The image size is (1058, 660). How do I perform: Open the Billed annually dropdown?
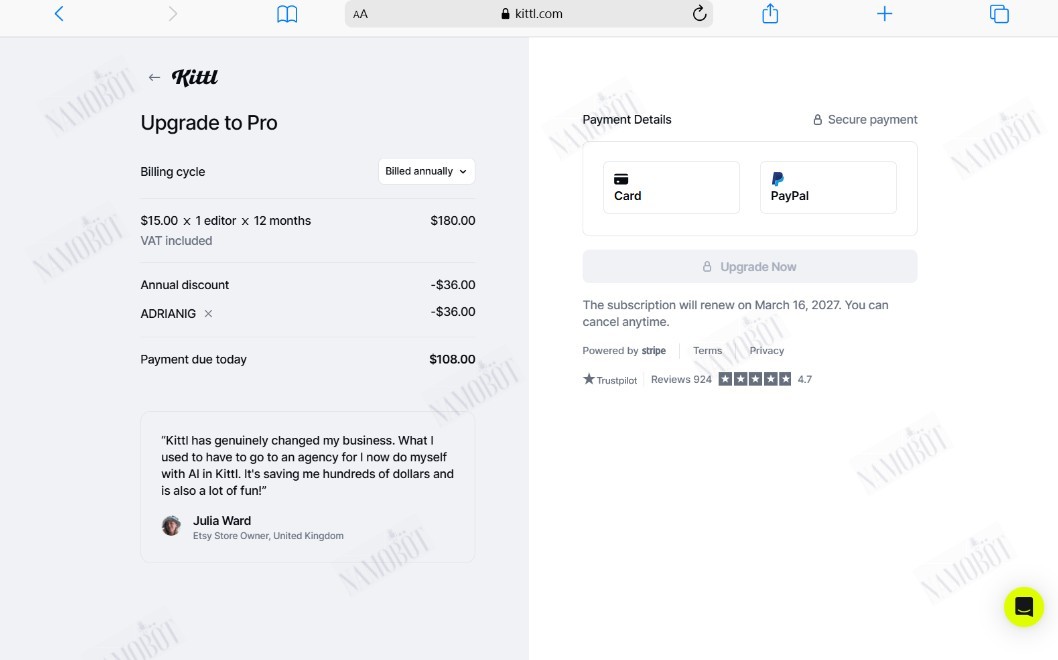426,171
